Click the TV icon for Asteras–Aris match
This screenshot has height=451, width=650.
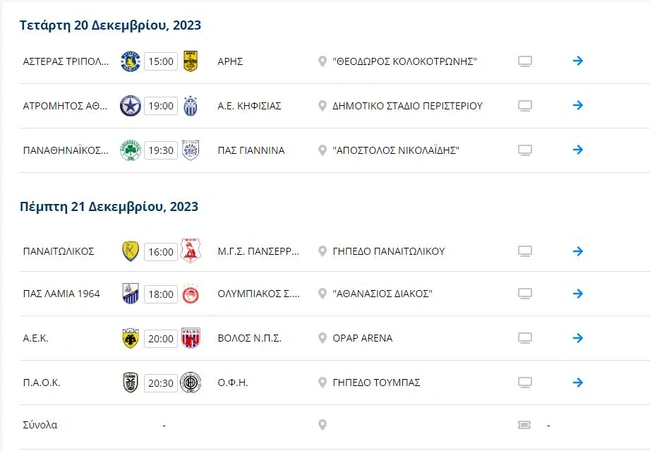coord(525,61)
